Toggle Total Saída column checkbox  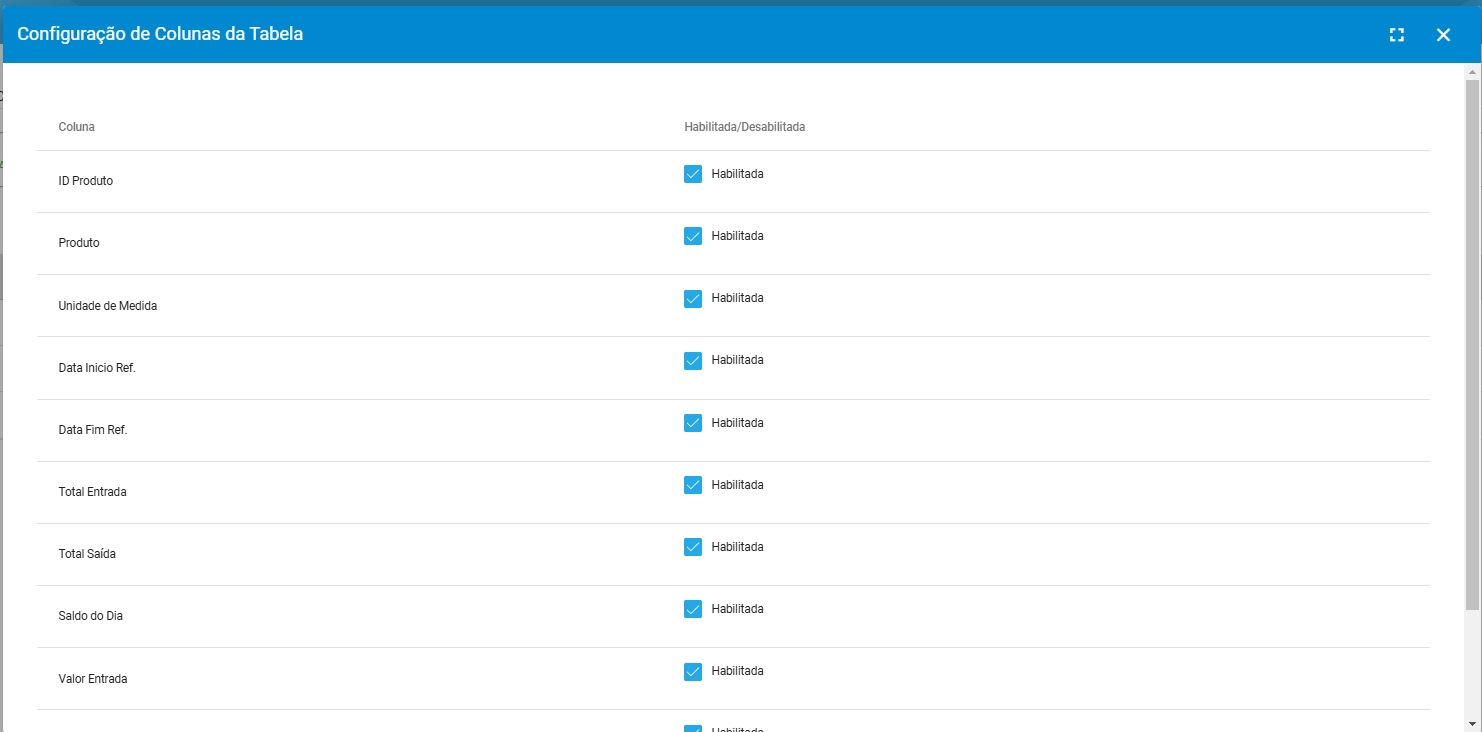pos(693,547)
